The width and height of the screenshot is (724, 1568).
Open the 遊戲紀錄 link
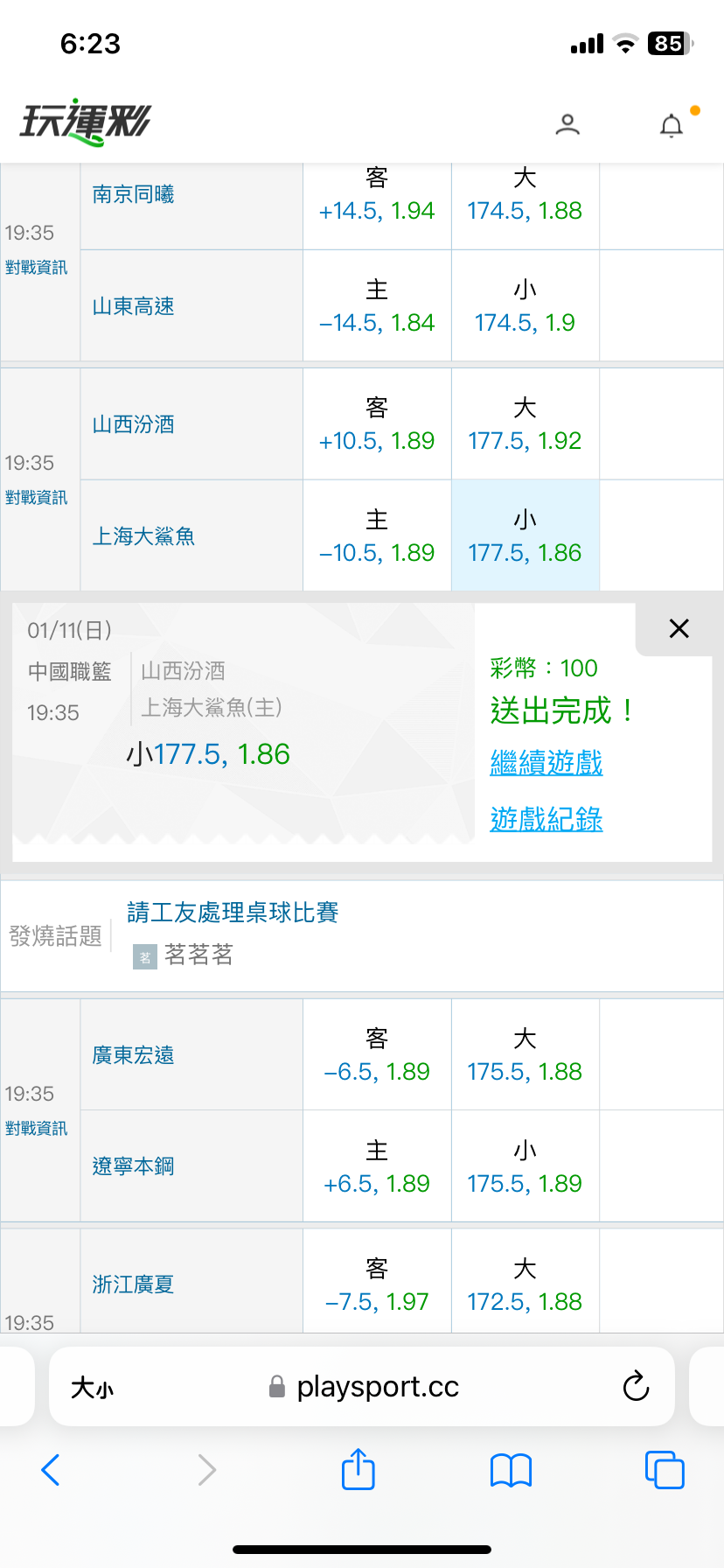pyautogui.click(x=546, y=820)
